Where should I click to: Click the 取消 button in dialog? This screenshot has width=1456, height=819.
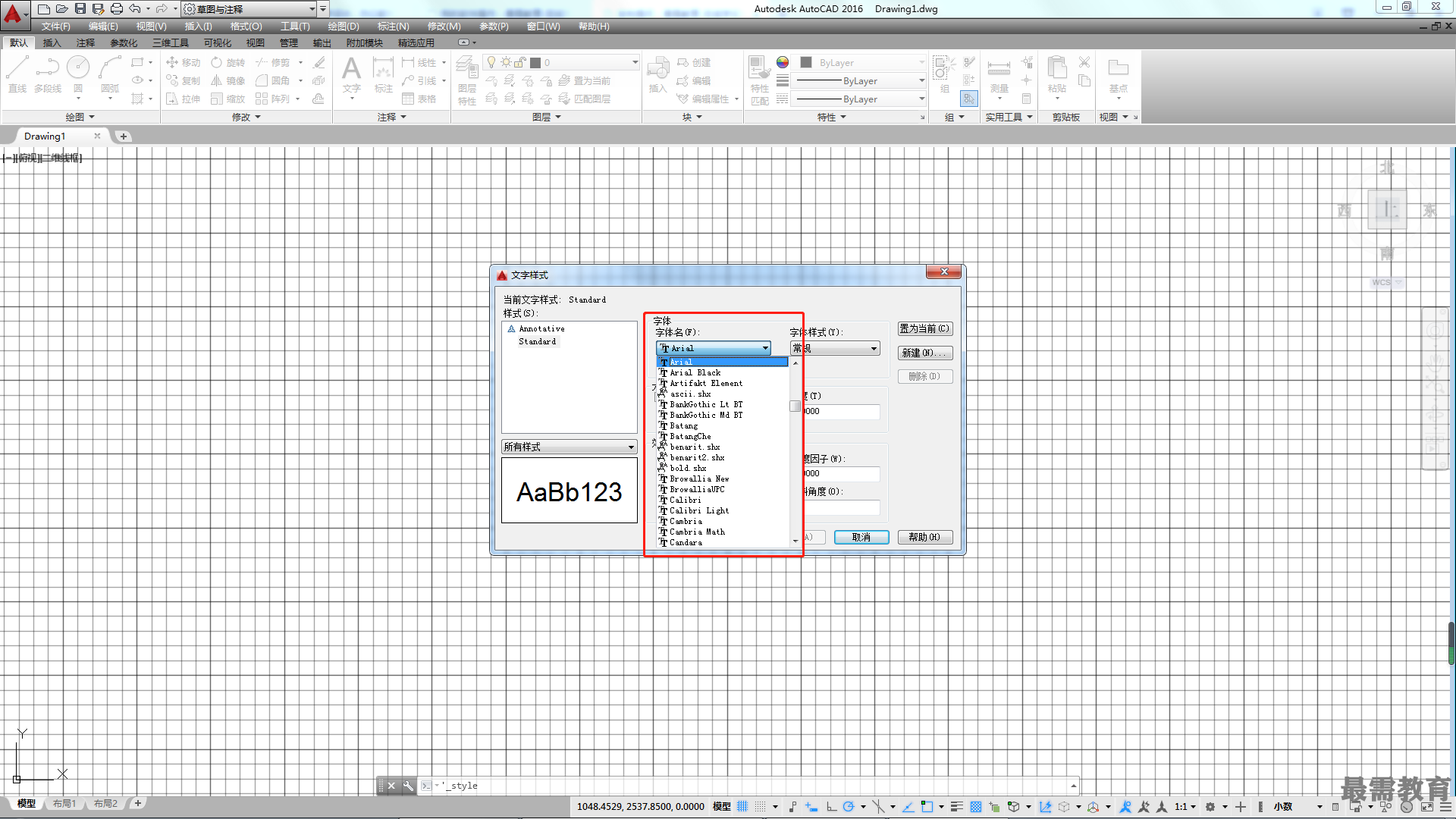point(861,537)
